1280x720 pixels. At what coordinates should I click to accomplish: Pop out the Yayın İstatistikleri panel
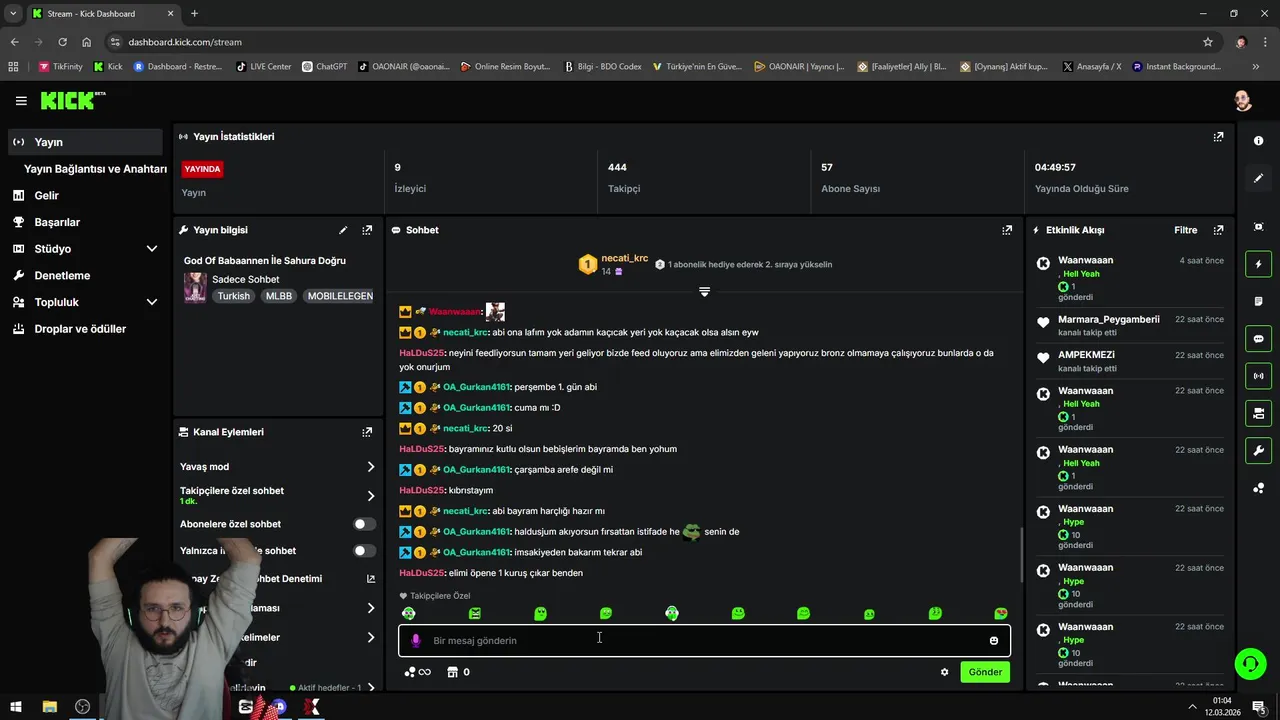(x=1218, y=137)
